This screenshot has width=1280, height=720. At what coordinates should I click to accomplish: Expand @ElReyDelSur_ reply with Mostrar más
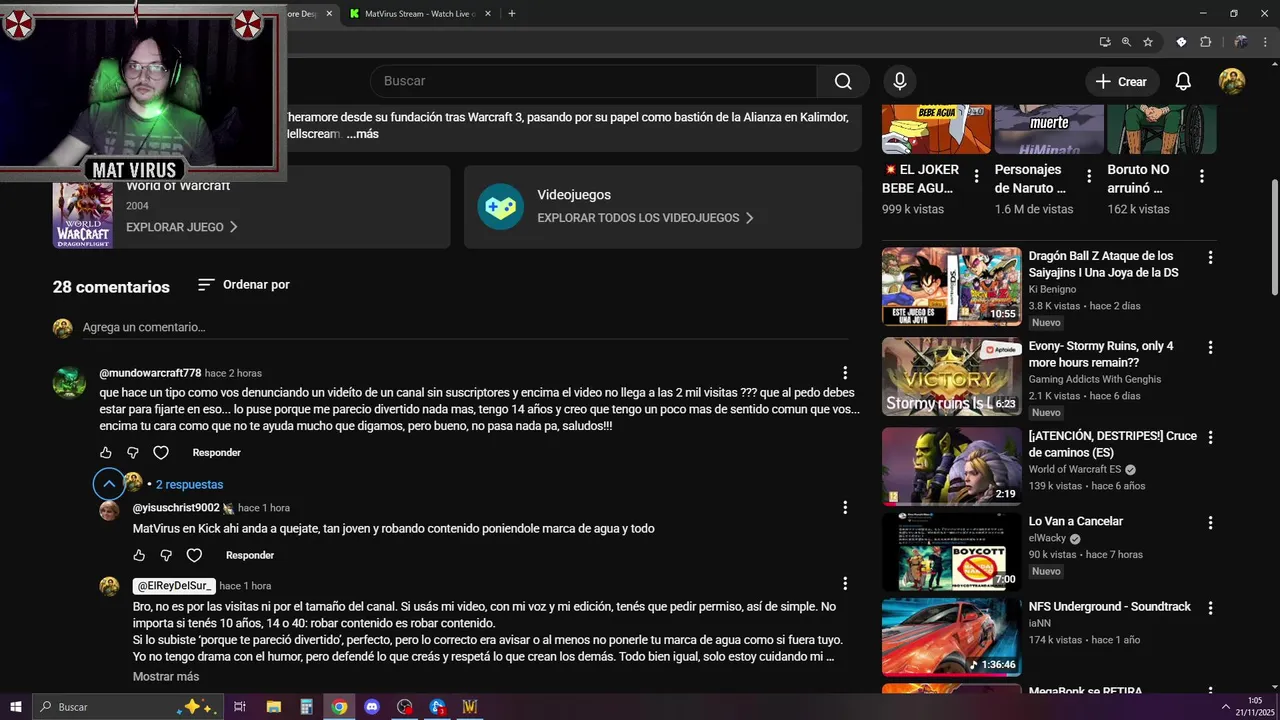pos(166,677)
